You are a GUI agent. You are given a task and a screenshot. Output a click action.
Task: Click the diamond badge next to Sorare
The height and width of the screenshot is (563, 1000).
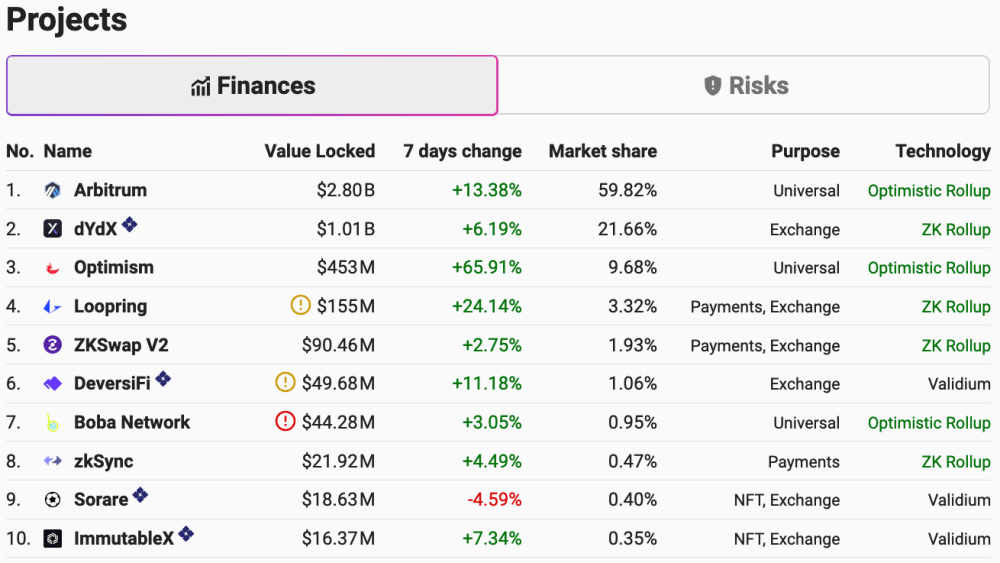click(140, 495)
